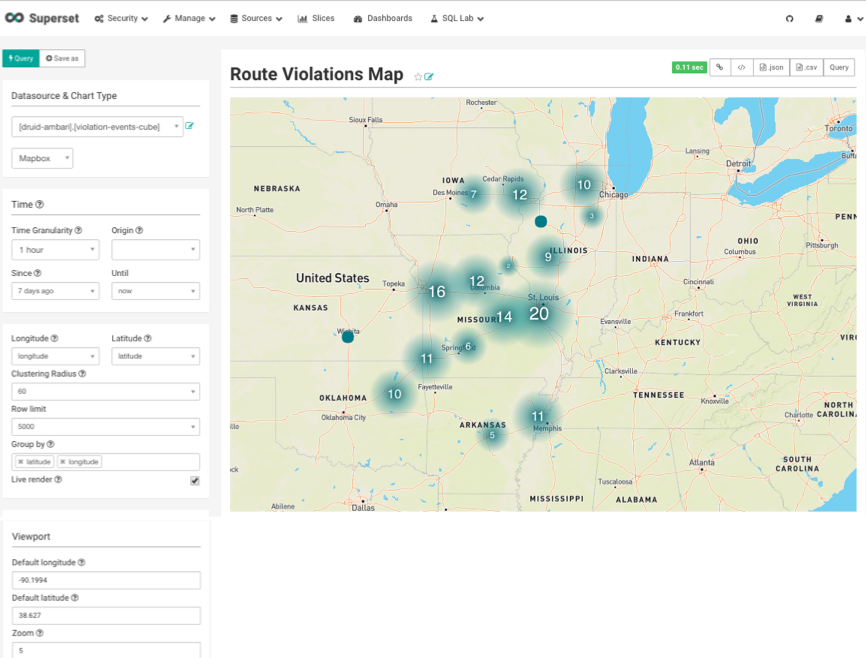The width and height of the screenshot is (866, 658).
Task: Open the documentation book icon
Action: click(x=819, y=18)
